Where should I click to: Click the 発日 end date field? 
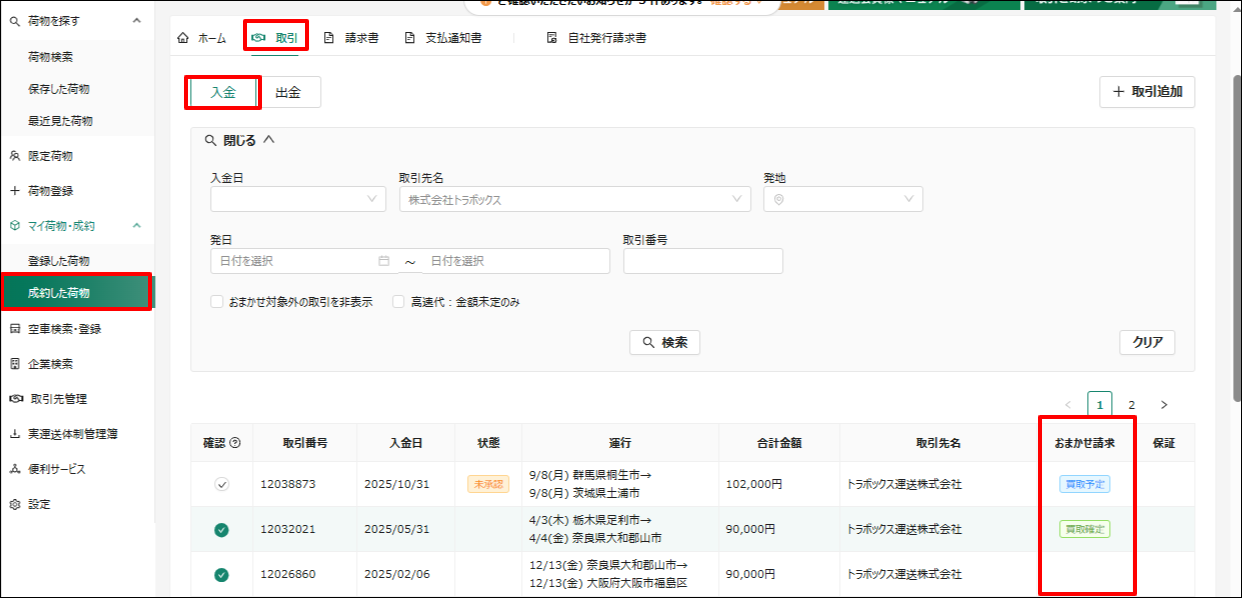coord(514,261)
